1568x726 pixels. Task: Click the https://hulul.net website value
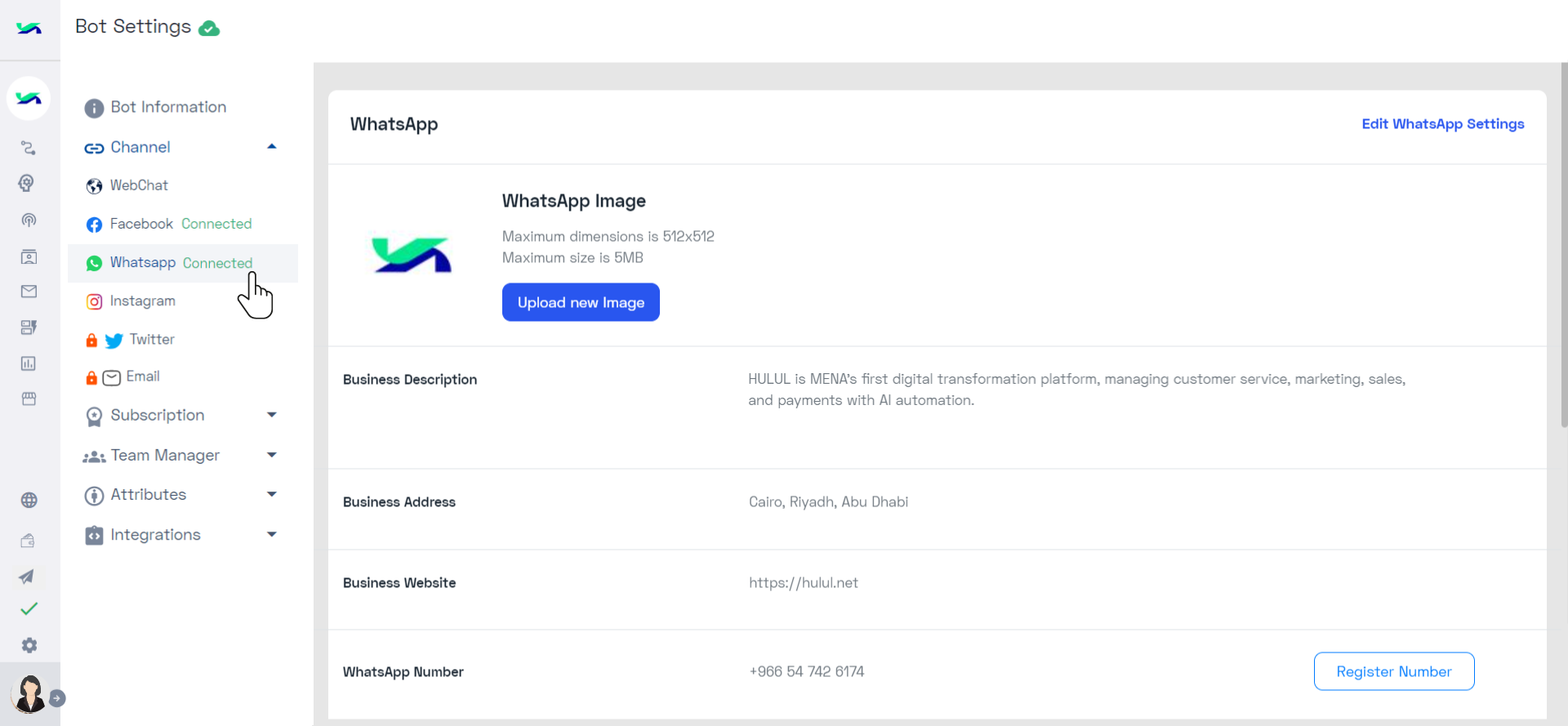pyautogui.click(x=804, y=582)
